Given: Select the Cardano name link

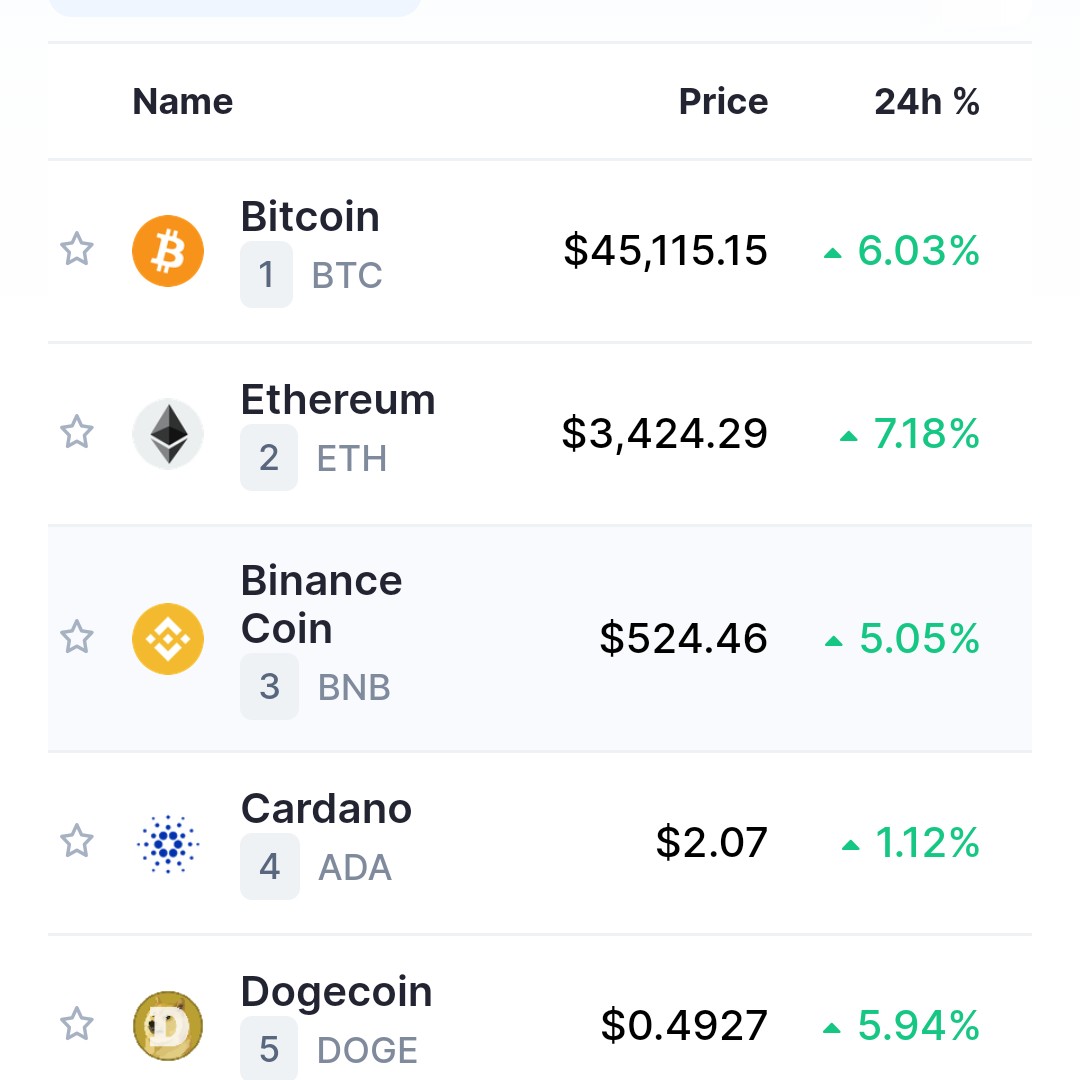Looking at the screenshot, I should (x=326, y=809).
